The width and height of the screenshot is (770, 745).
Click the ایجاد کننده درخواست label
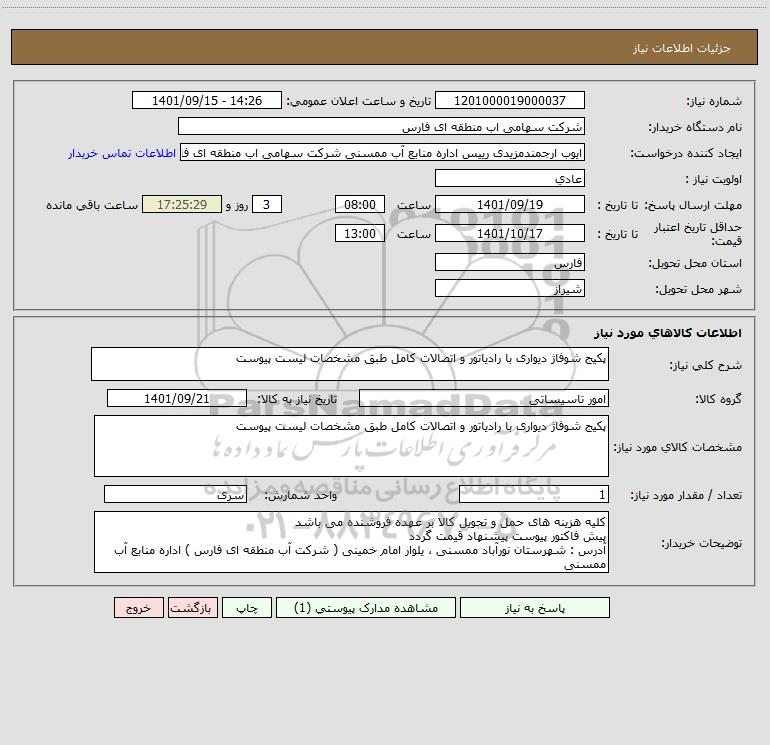[x=686, y=154]
